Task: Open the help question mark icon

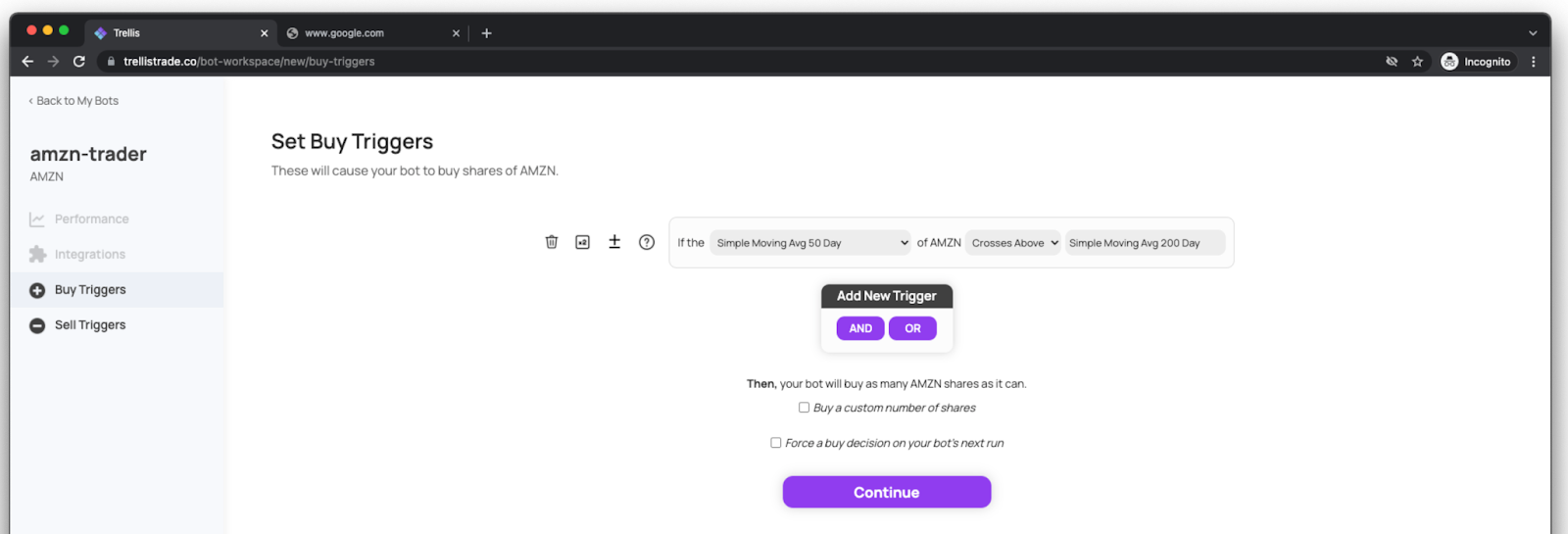Action: pyautogui.click(x=647, y=242)
